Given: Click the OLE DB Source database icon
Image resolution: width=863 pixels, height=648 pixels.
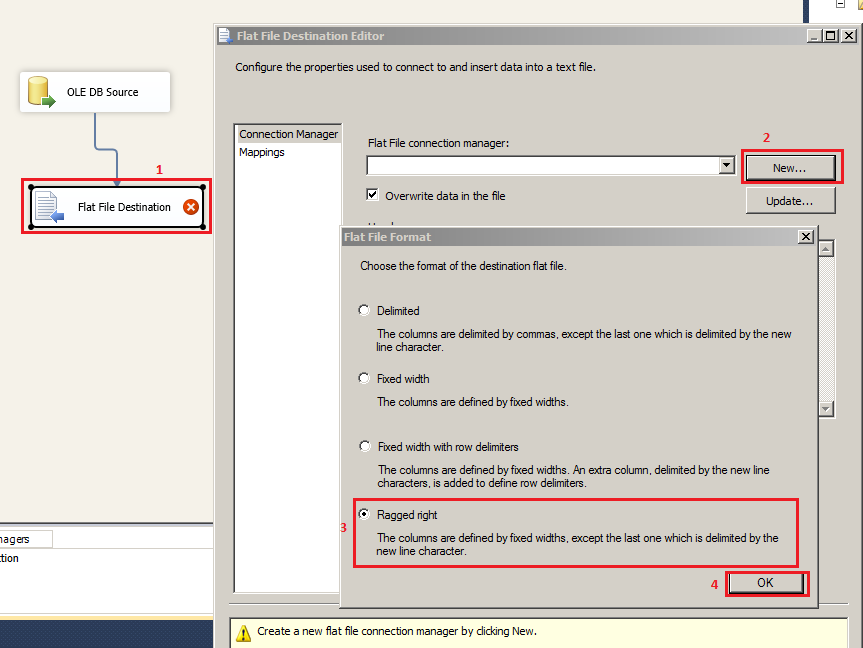Looking at the screenshot, I should (x=42, y=92).
